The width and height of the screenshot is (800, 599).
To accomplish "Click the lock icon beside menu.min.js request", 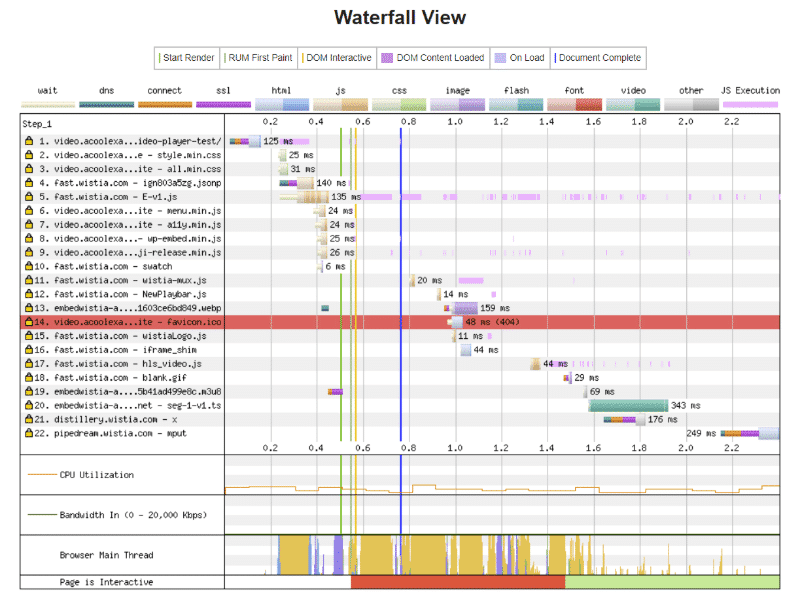I will (29, 210).
